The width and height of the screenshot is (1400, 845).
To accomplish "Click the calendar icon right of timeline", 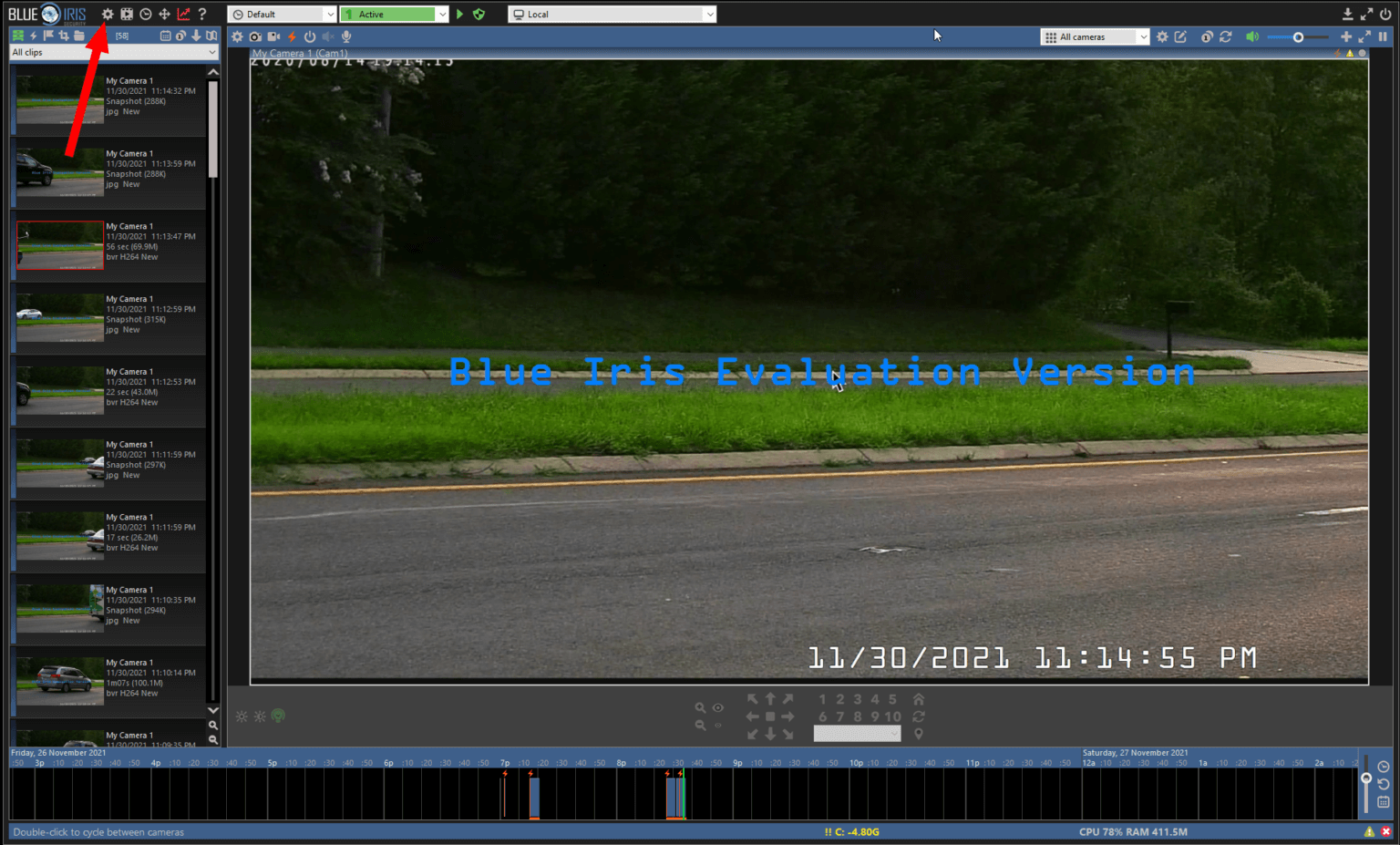I will coord(1384,802).
